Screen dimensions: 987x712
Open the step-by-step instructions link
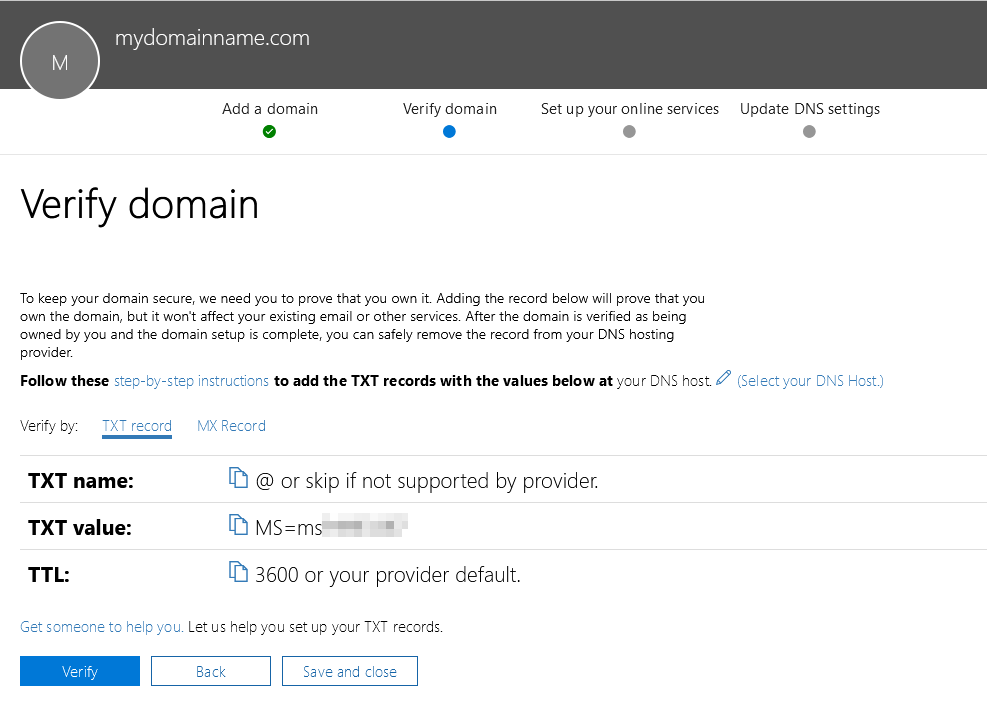pos(191,381)
